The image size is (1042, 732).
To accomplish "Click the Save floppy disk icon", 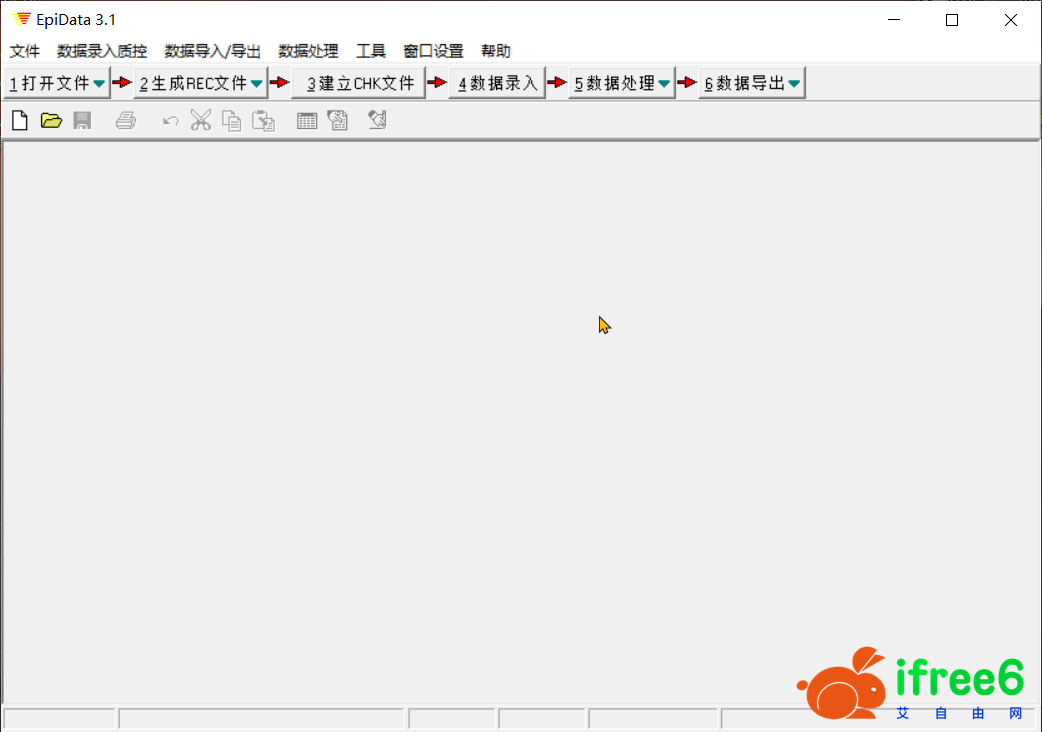I will coord(82,121).
